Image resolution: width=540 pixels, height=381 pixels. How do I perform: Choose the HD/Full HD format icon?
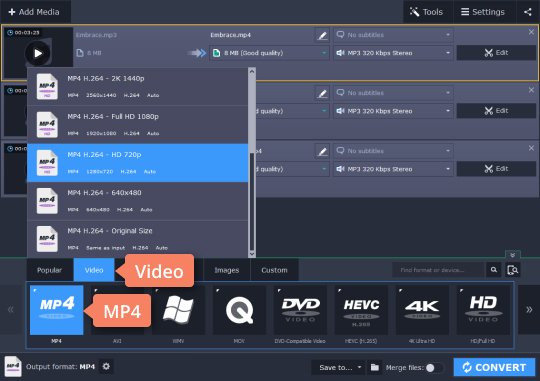pos(483,310)
